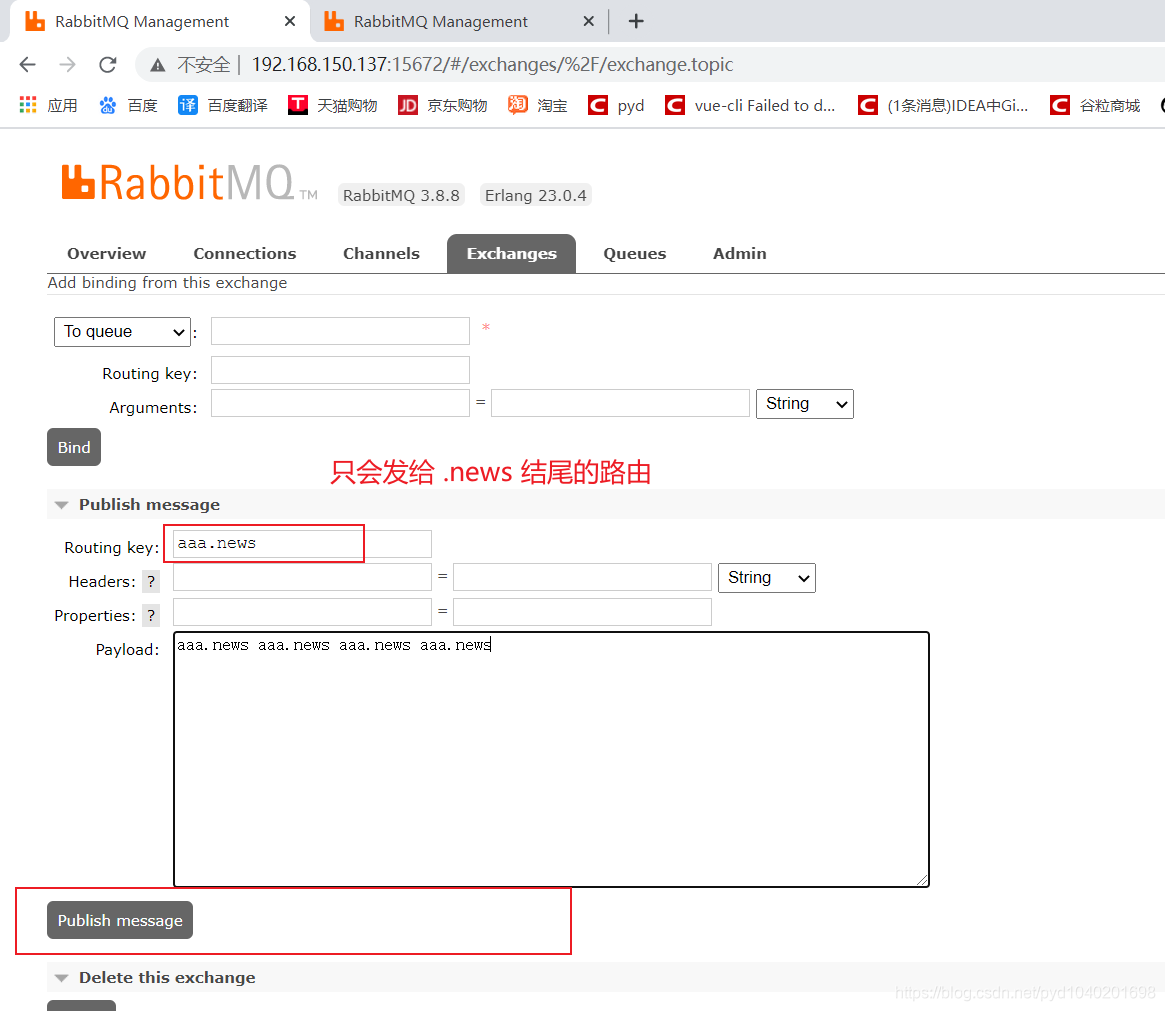Open Headers String type dropdown
Image resolution: width=1165 pixels, height=1011 pixels.
tap(767, 577)
